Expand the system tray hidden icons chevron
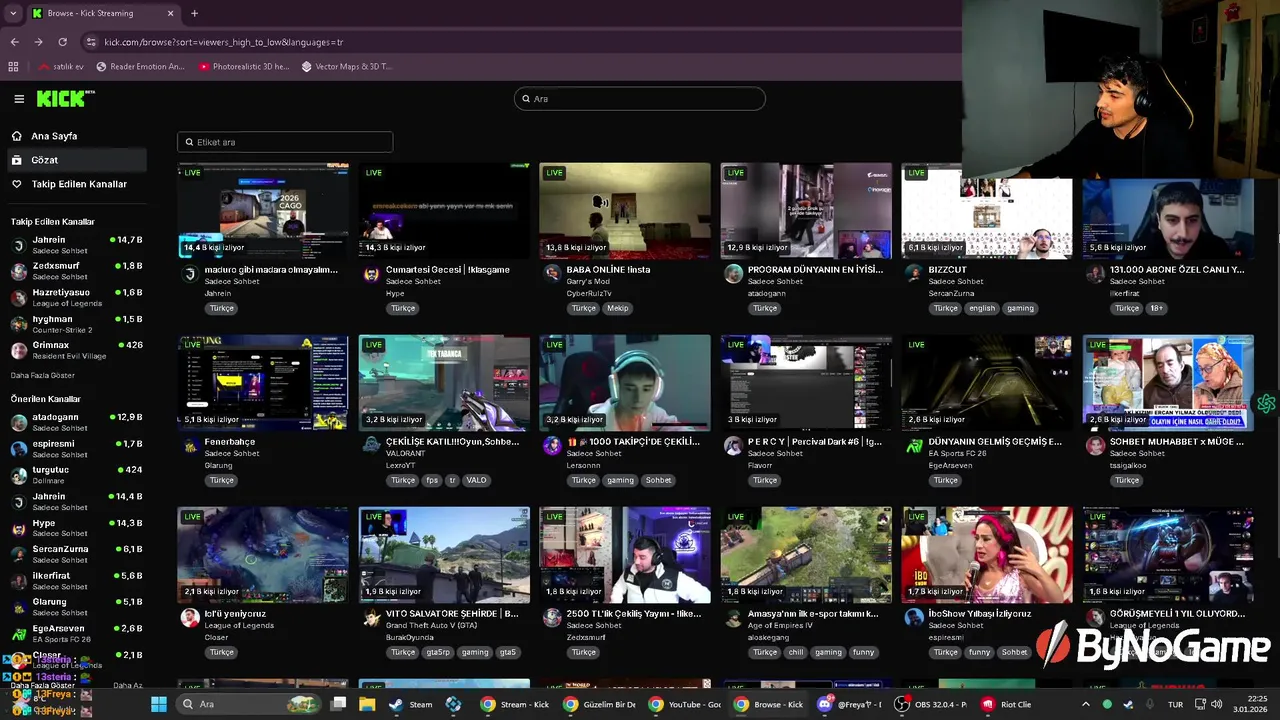1280x720 pixels. coord(1085,704)
